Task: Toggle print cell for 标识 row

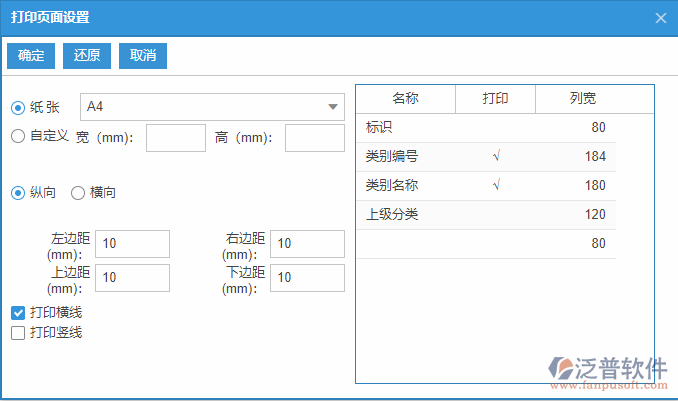Action: [x=496, y=128]
